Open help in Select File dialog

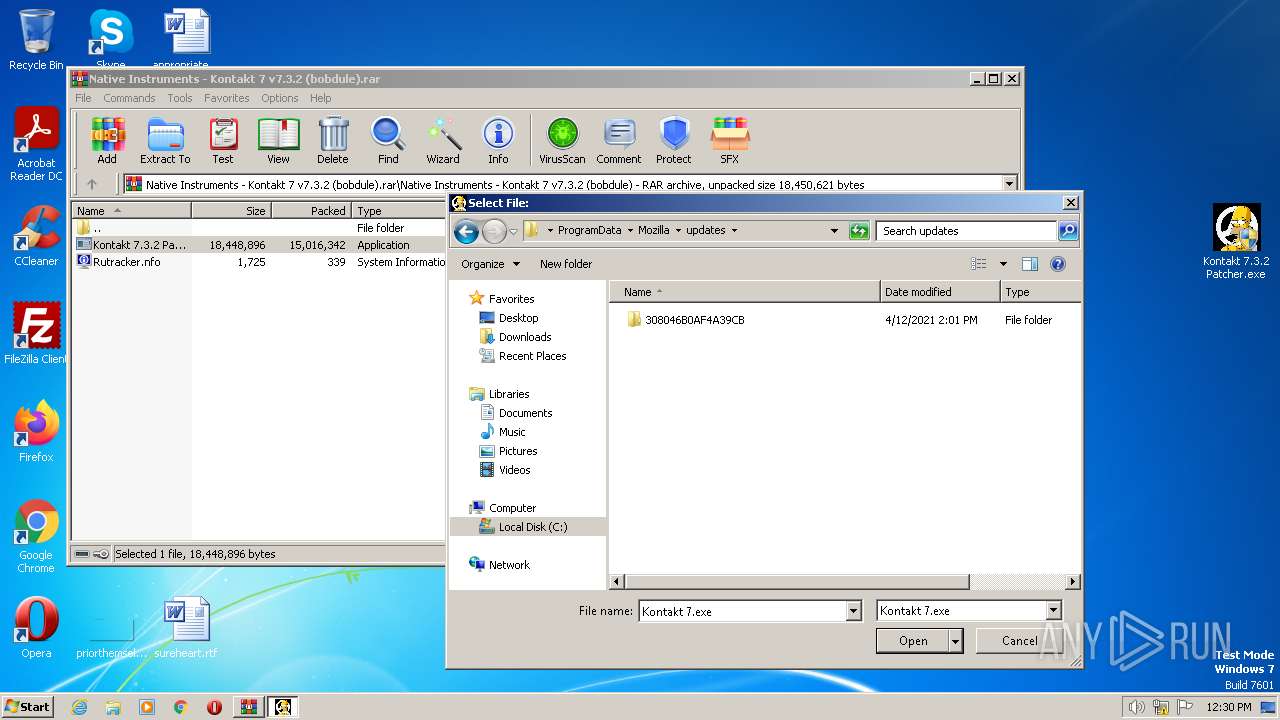[1058, 264]
